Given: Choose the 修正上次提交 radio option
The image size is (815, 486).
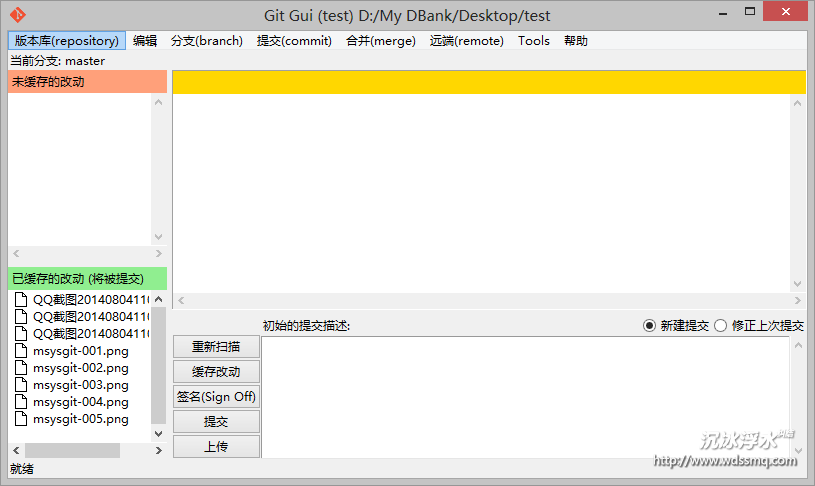Looking at the screenshot, I should [x=720, y=326].
